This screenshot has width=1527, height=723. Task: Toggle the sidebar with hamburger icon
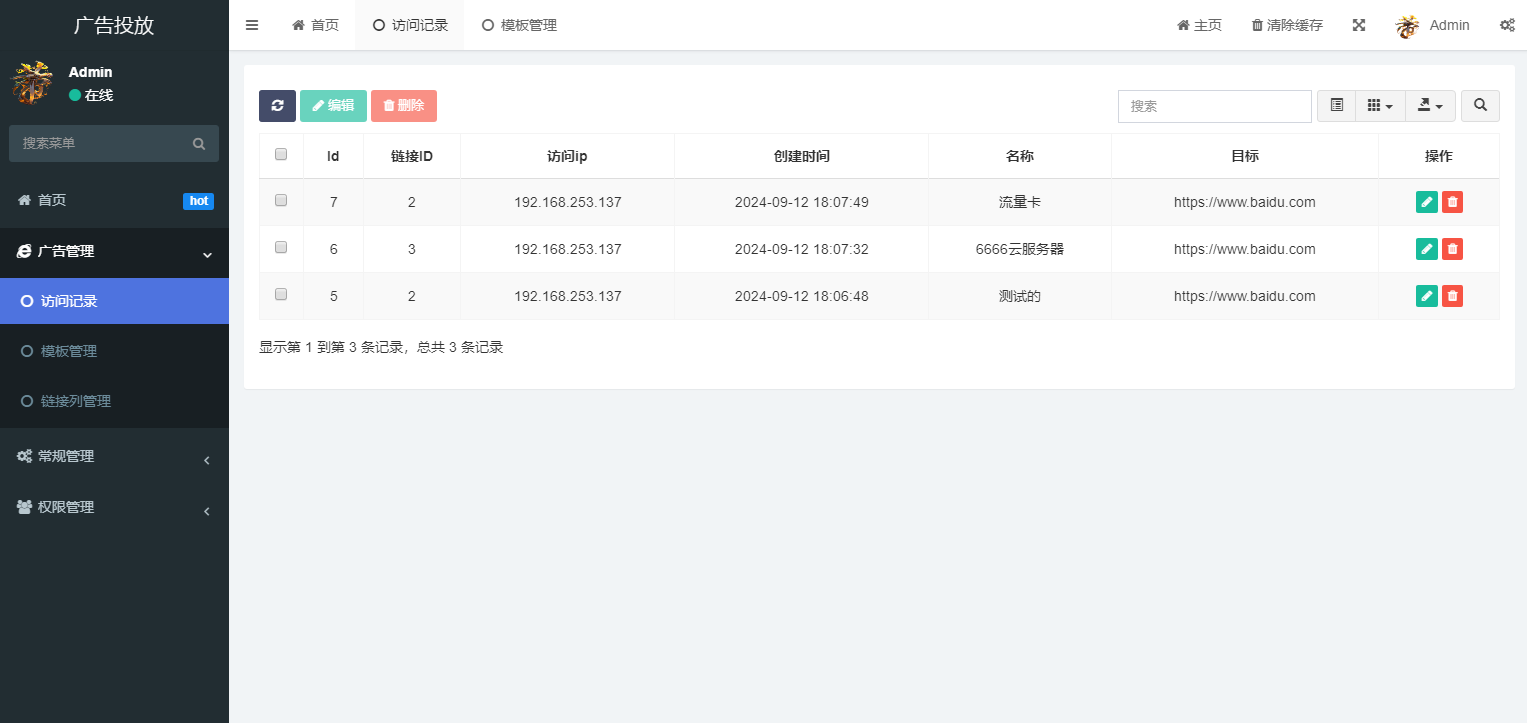(252, 25)
